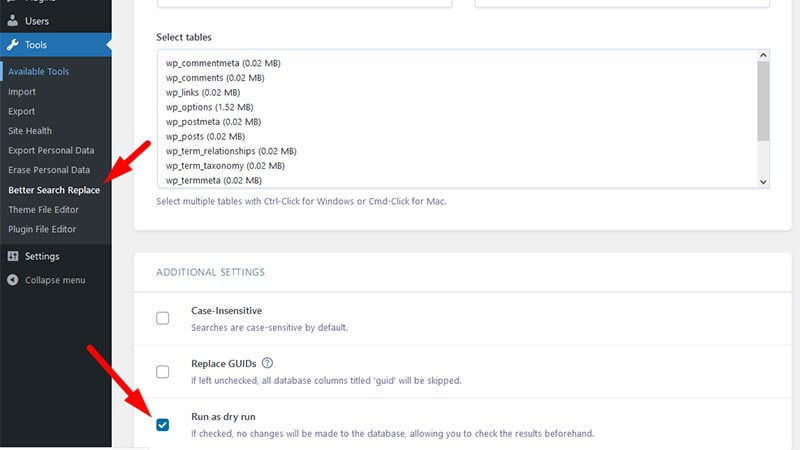800x450 pixels.
Task: Select the wp_termmeta (0.02 MB) table
Action: (x=214, y=181)
